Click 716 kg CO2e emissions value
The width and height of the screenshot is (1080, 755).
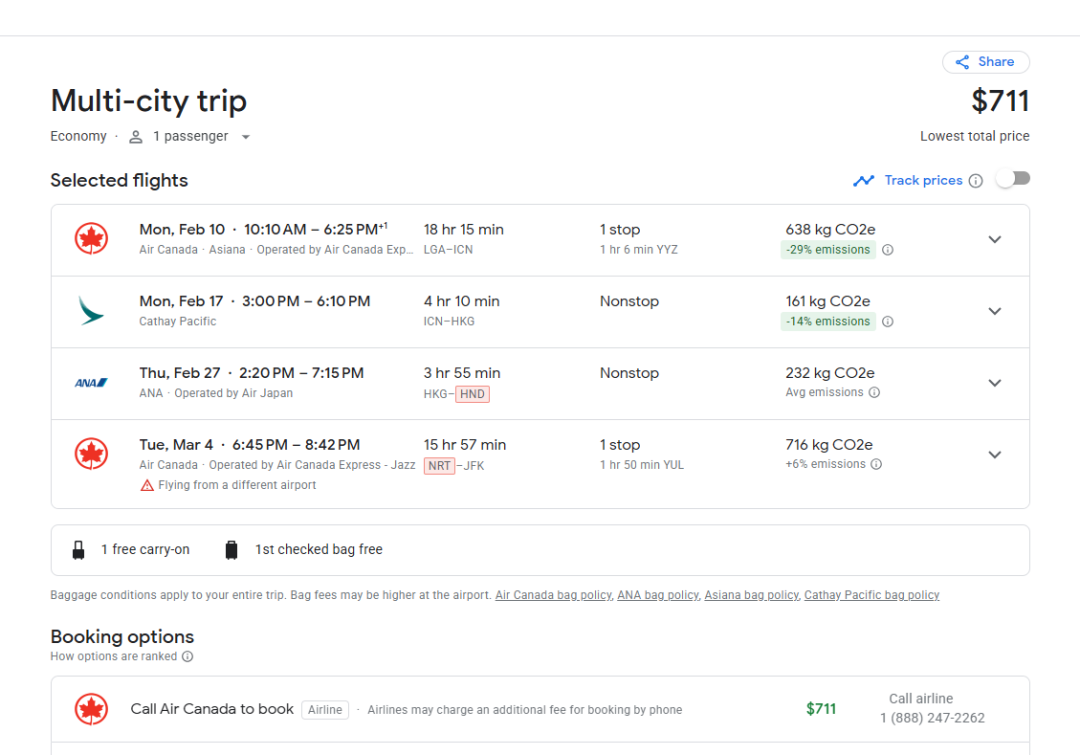click(829, 444)
